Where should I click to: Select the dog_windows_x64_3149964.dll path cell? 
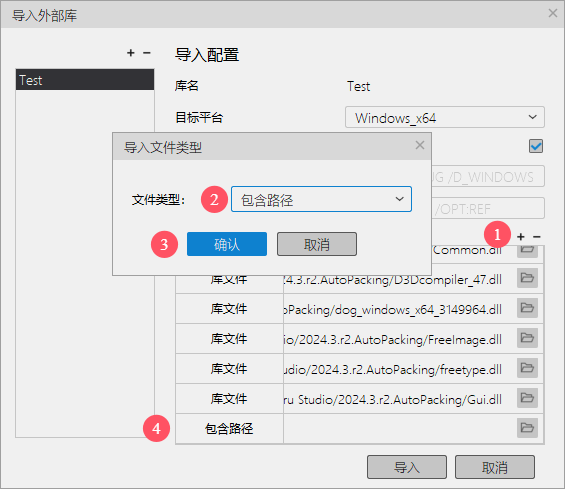pyautogui.click(x=400, y=308)
